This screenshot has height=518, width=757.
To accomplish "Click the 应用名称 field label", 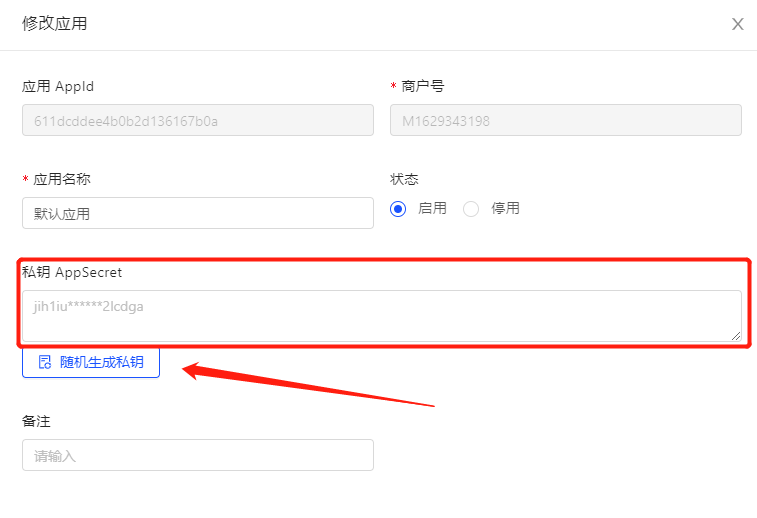I will point(69,179).
